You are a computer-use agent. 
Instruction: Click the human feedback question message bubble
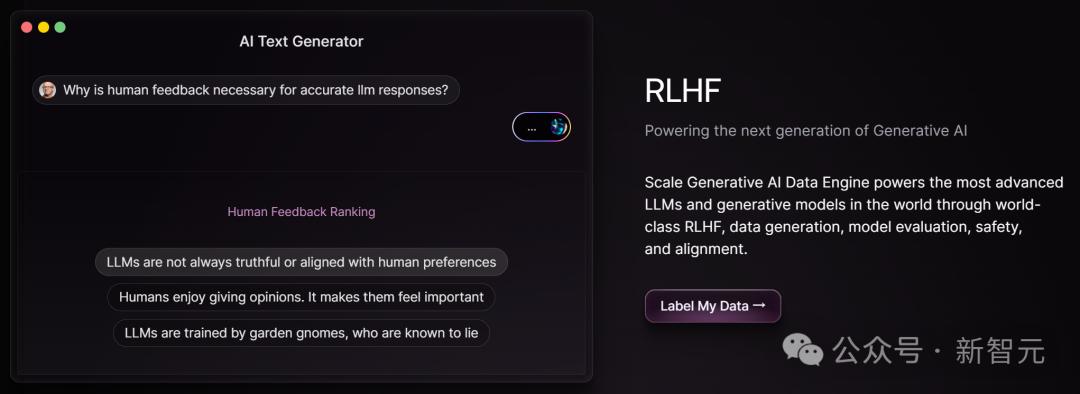246,90
